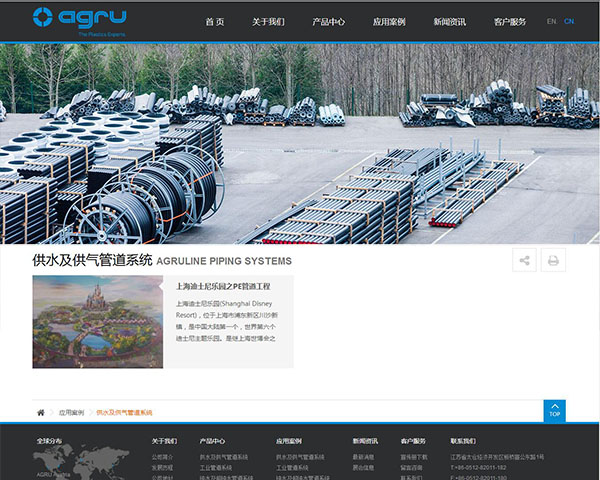Viewport: 600px width, 480px height.
Task: Click 供水及供气管道系统 breadcrumb link
Action: tap(124, 412)
